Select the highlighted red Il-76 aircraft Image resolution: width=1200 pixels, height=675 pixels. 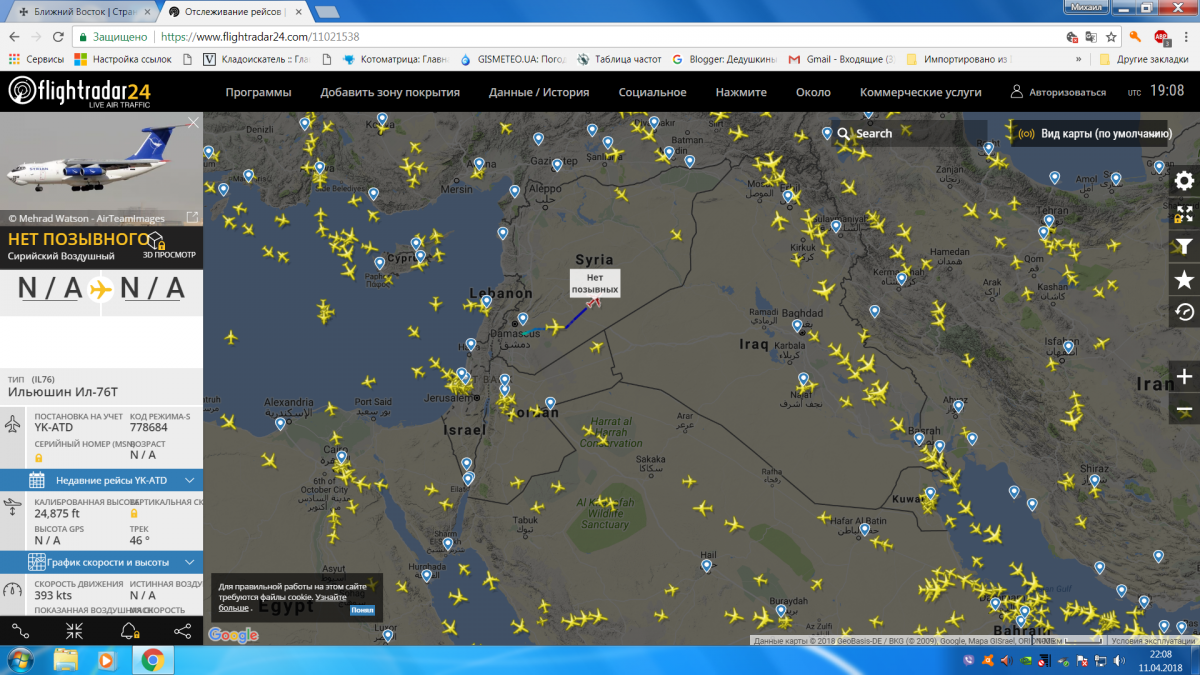tap(594, 301)
